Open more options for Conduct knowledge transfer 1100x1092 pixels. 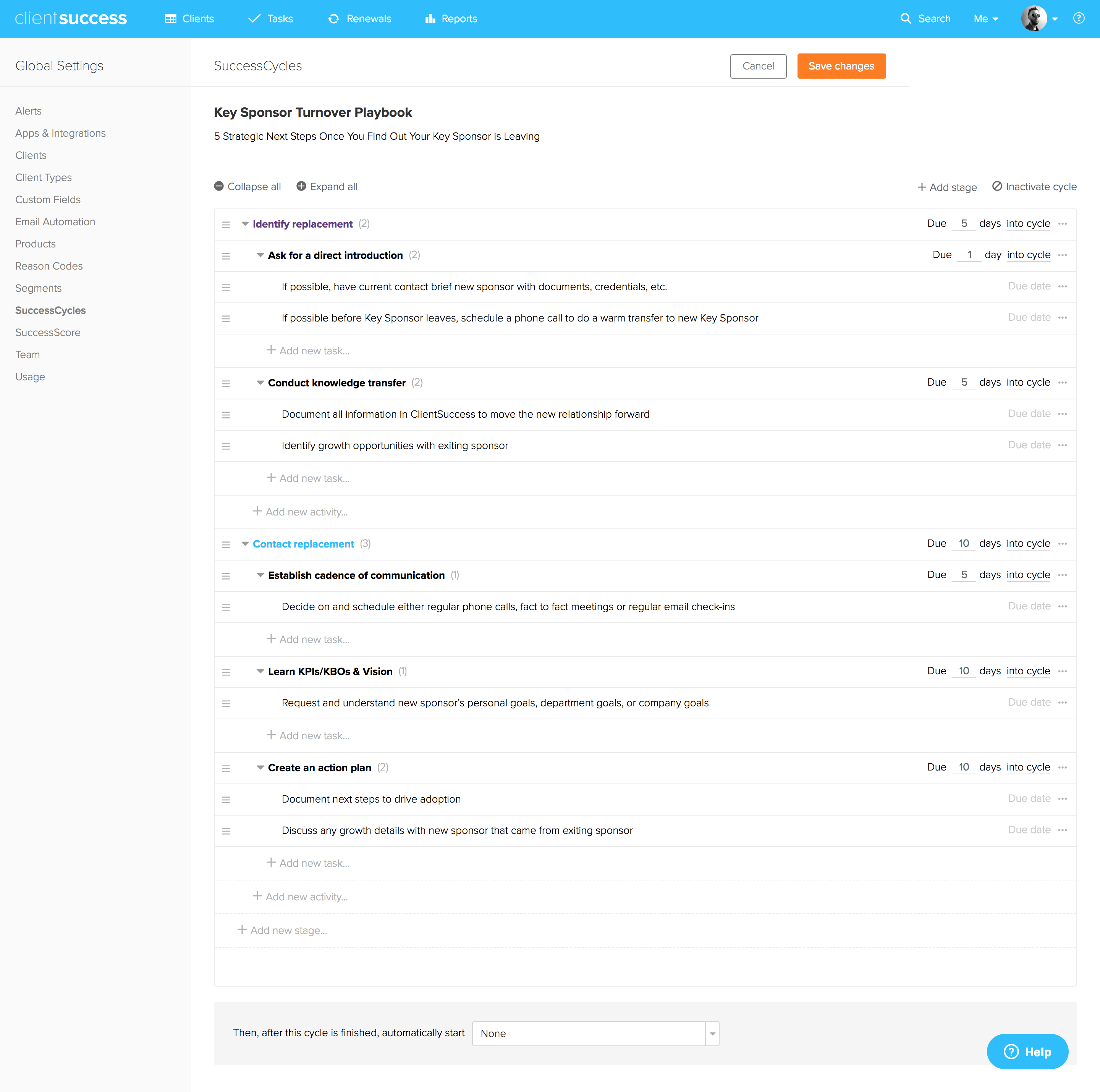1063,383
